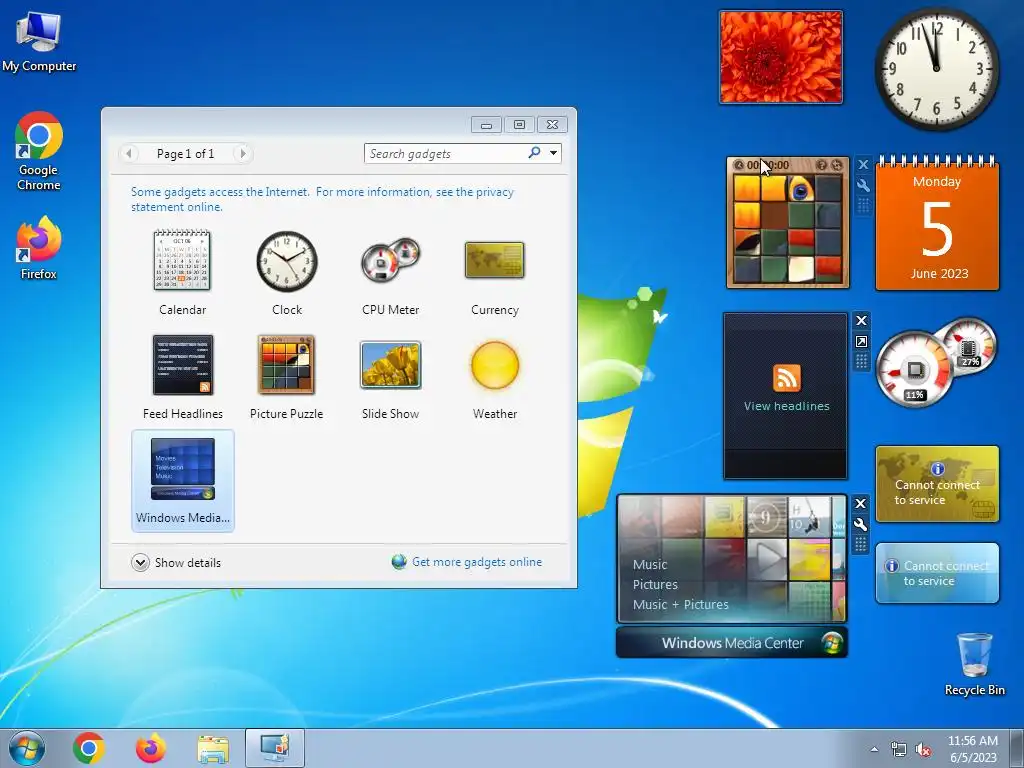Select the CPU Meter gadget in gallery

[391, 273]
